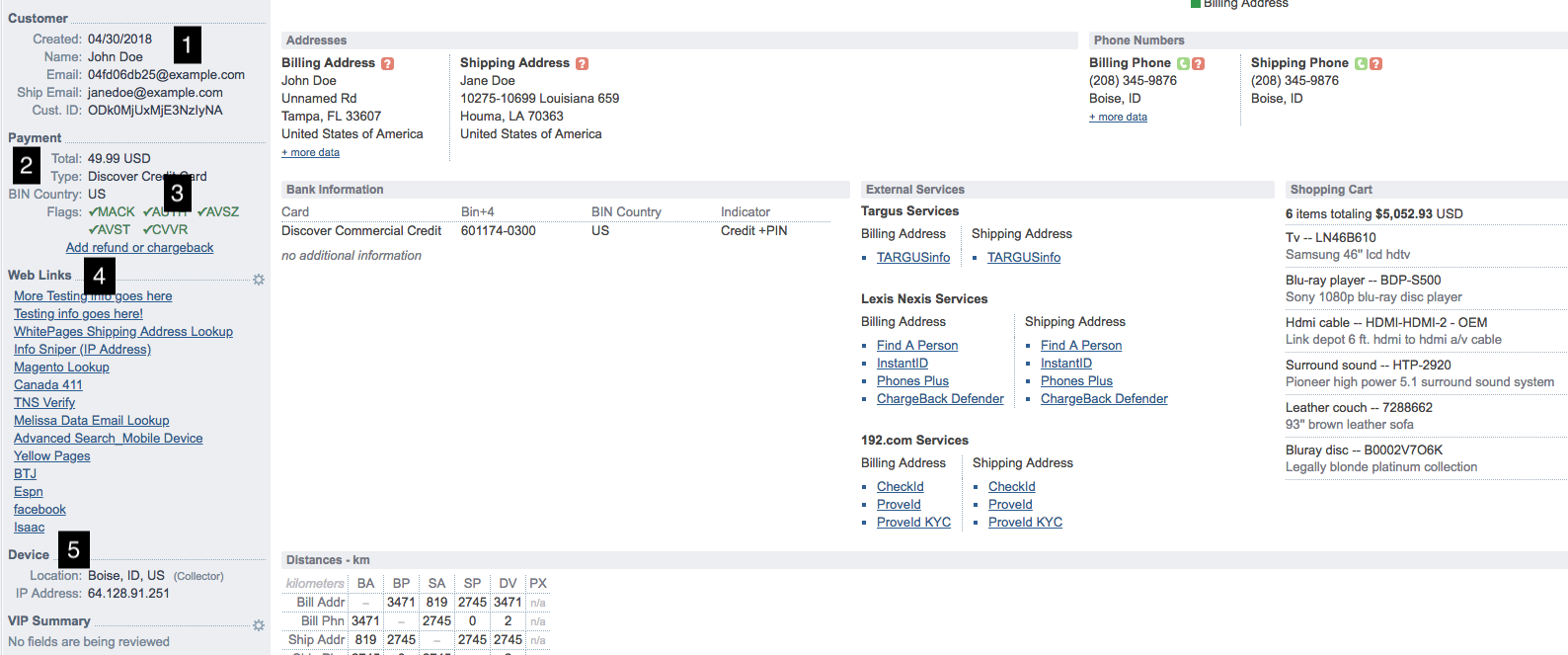The width and height of the screenshot is (1568, 655).
Task: Open the facebook web link
Action: pos(39,510)
